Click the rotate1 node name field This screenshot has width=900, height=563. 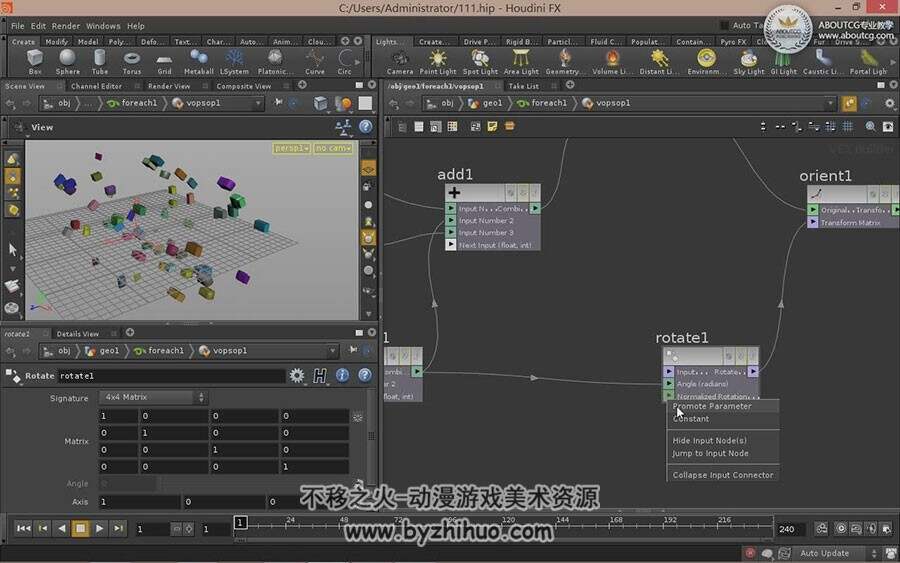pyautogui.click(x=171, y=376)
